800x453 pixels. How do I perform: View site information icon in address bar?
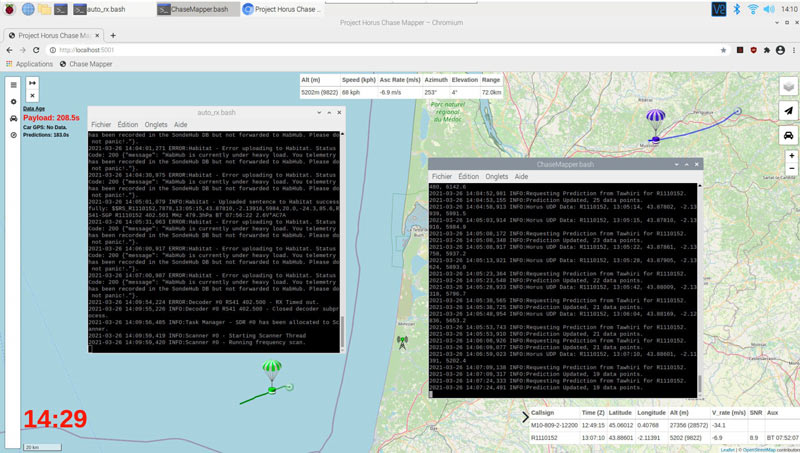(x=52, y=50)
